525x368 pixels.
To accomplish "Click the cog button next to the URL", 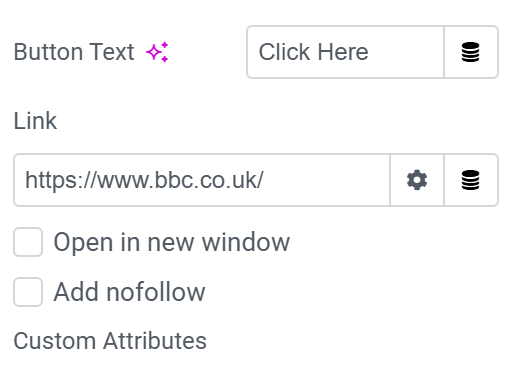I will coord(417,180).
